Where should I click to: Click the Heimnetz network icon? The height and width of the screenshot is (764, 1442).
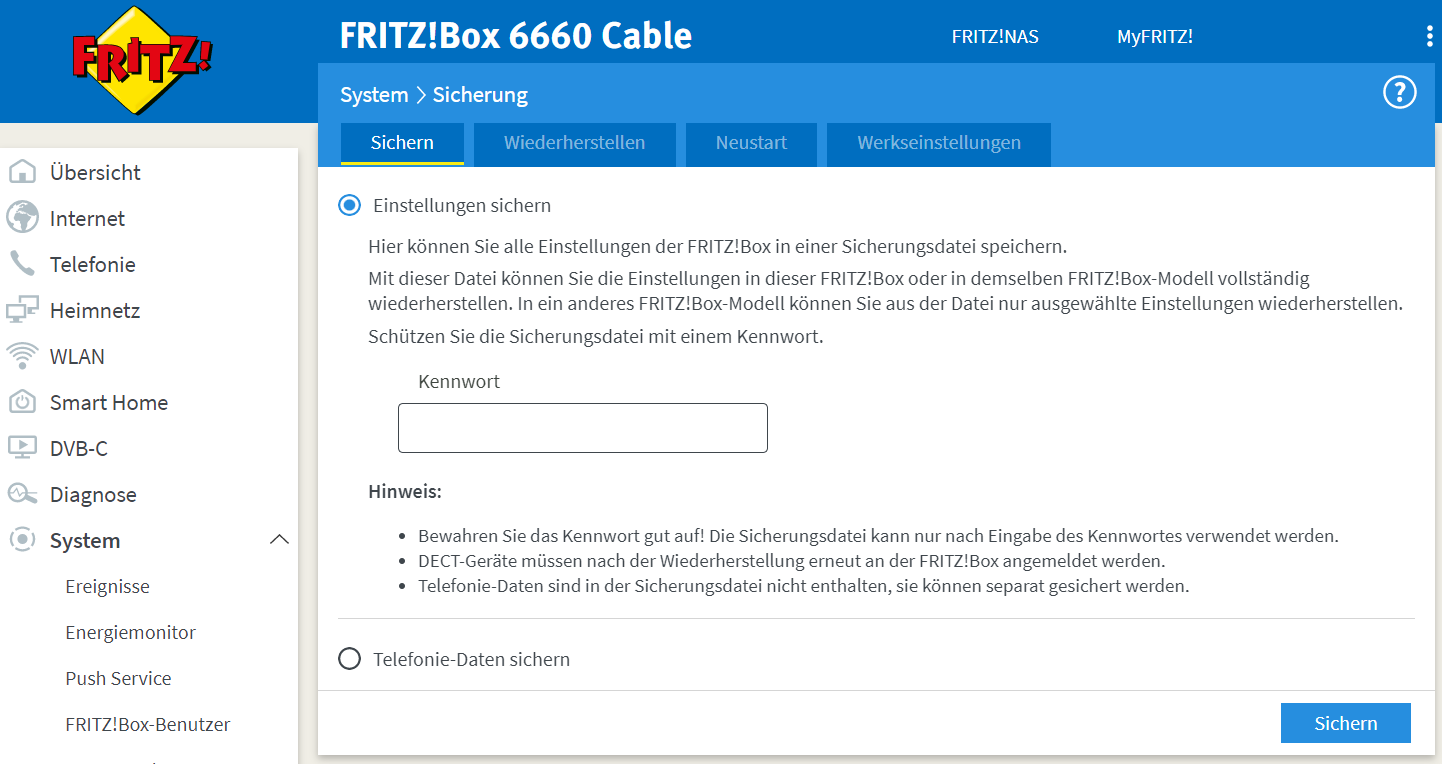click(x=22, y=310)
